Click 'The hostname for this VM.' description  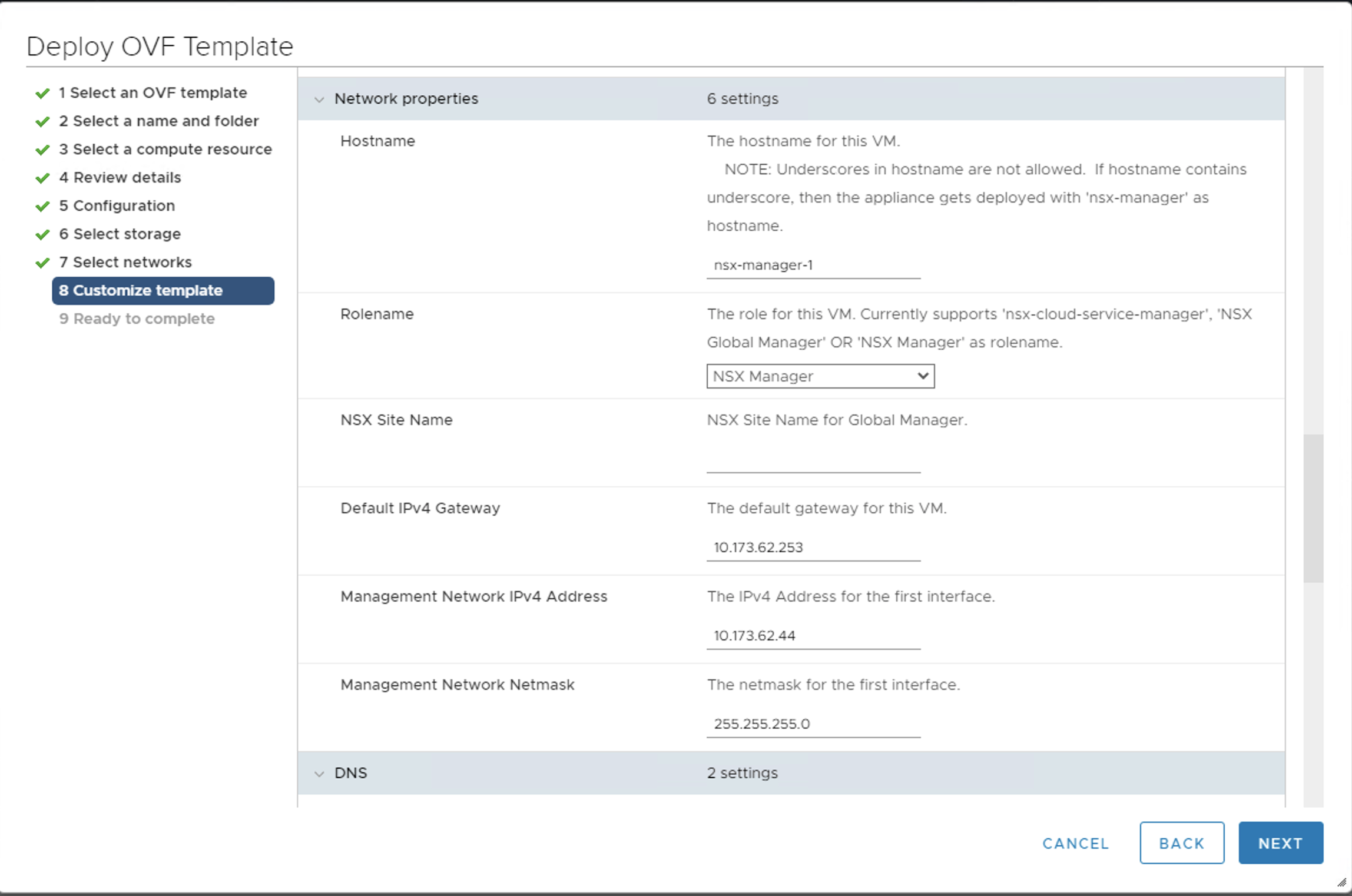pyautogui.click(x=803, y=141)
